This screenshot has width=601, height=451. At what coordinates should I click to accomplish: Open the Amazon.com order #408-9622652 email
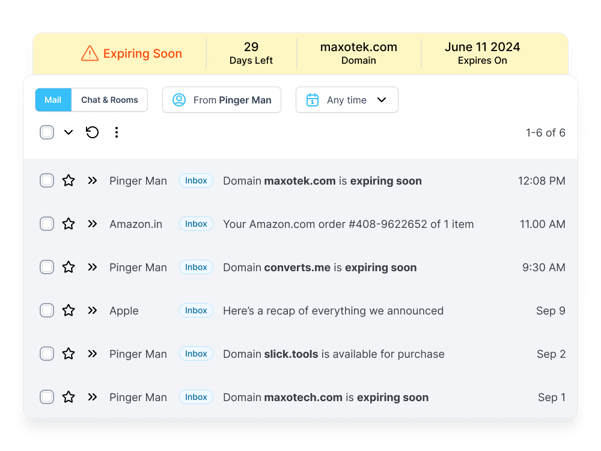click(348, 224)
